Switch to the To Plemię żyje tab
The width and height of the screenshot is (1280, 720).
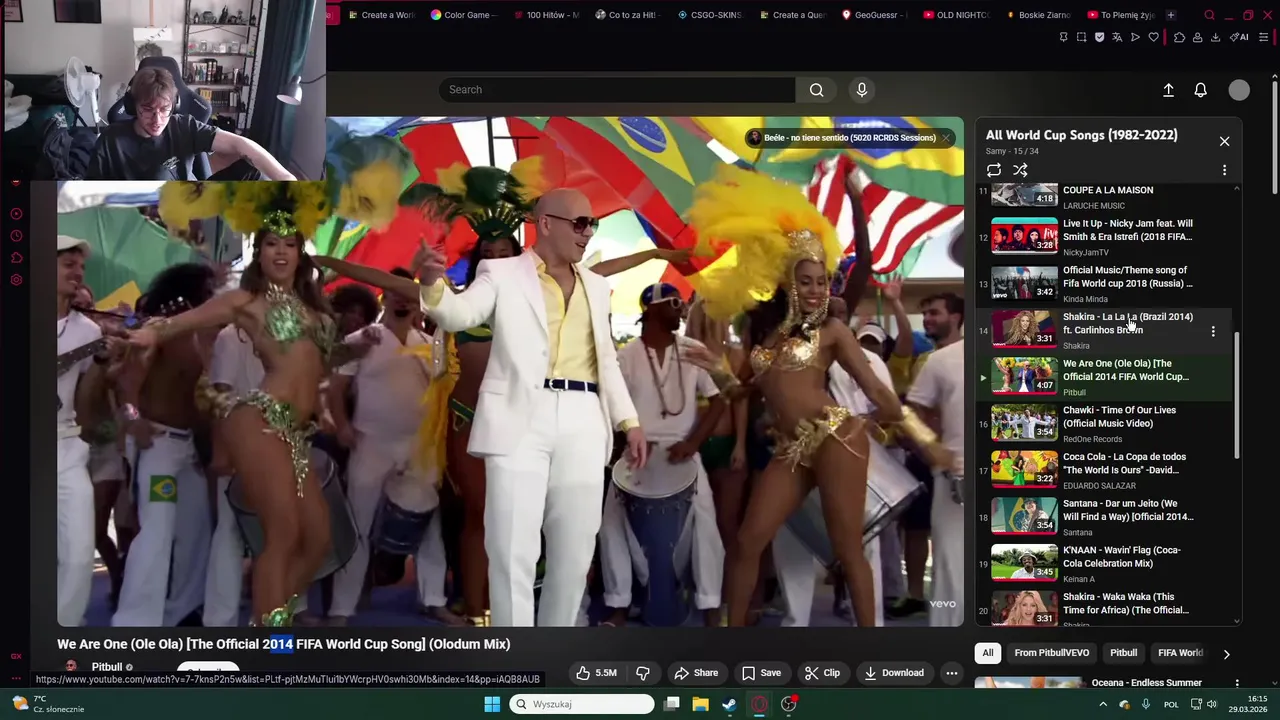pyautogui.click(x=1120, y=15)
